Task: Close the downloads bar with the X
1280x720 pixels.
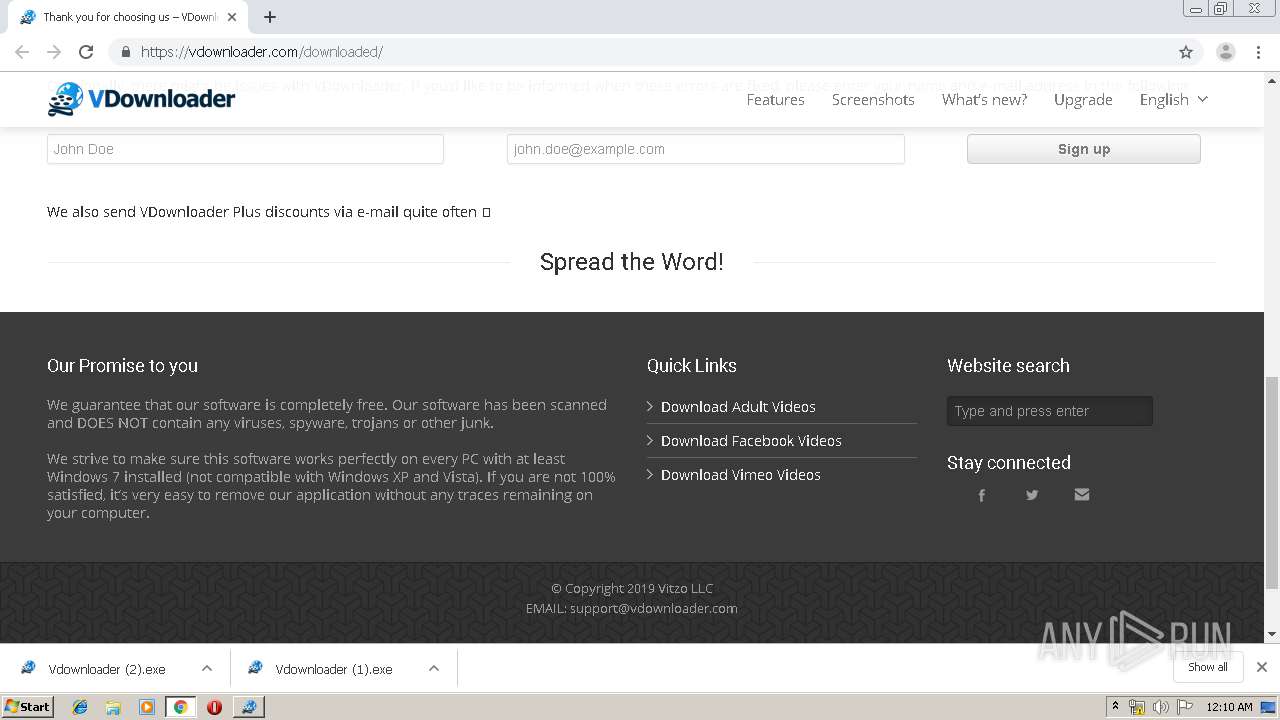Action: [x=1262, y=667]
